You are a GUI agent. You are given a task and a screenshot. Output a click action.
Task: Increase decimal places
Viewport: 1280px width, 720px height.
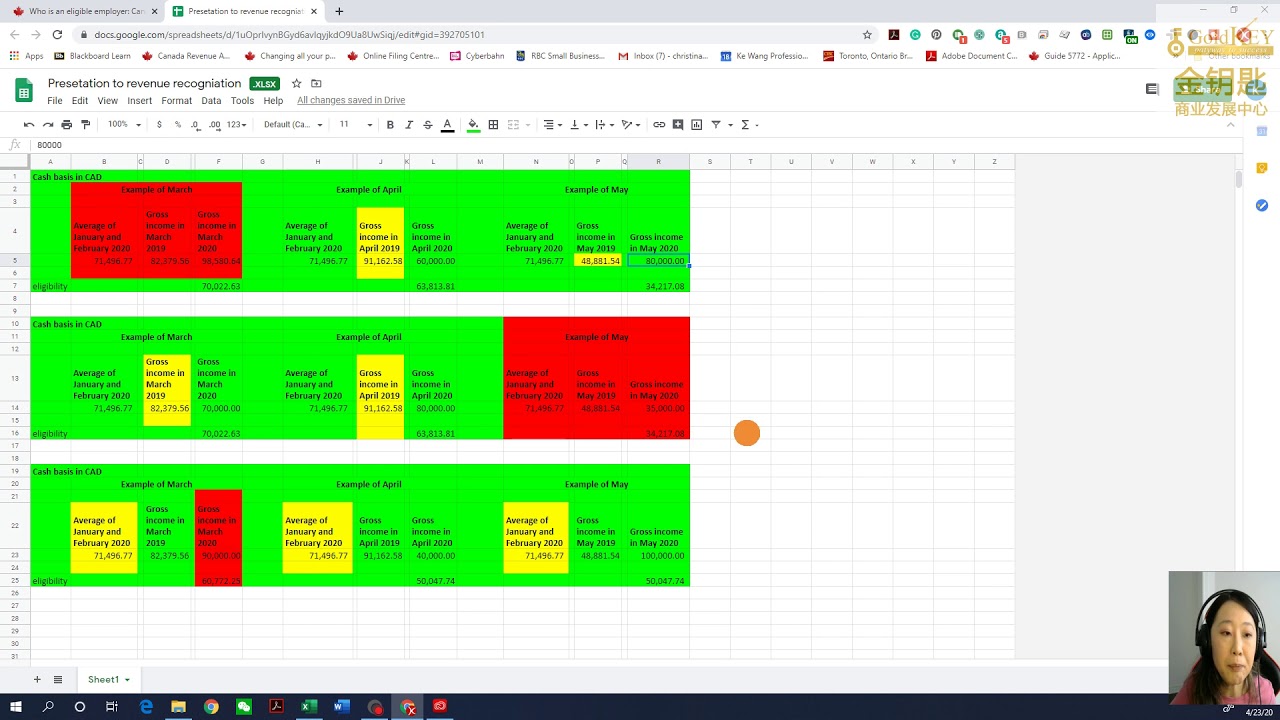[x=215, y=125]
